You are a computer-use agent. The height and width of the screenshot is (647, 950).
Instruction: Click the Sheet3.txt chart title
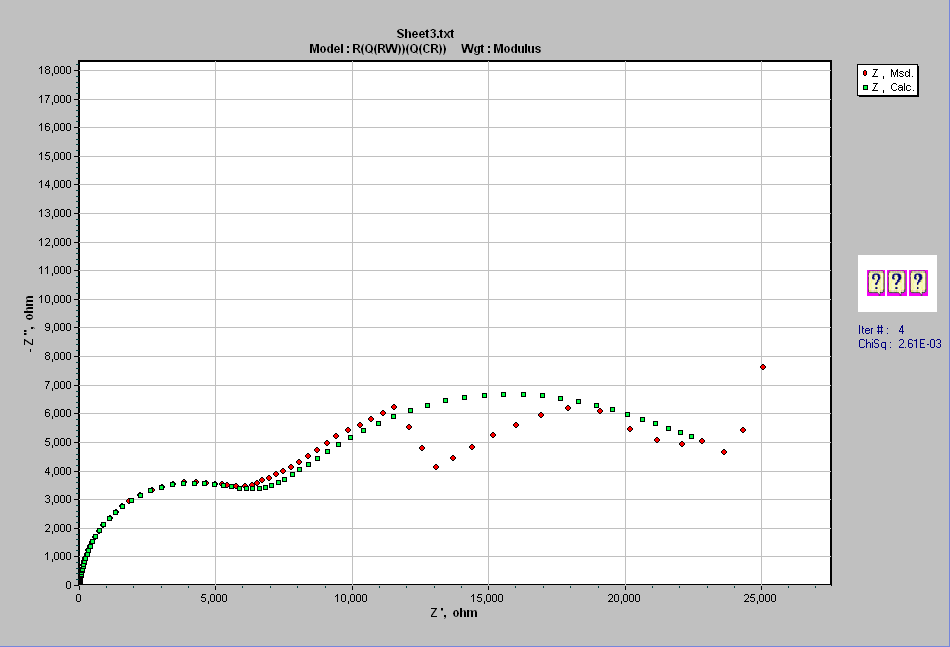coord(425,34)
